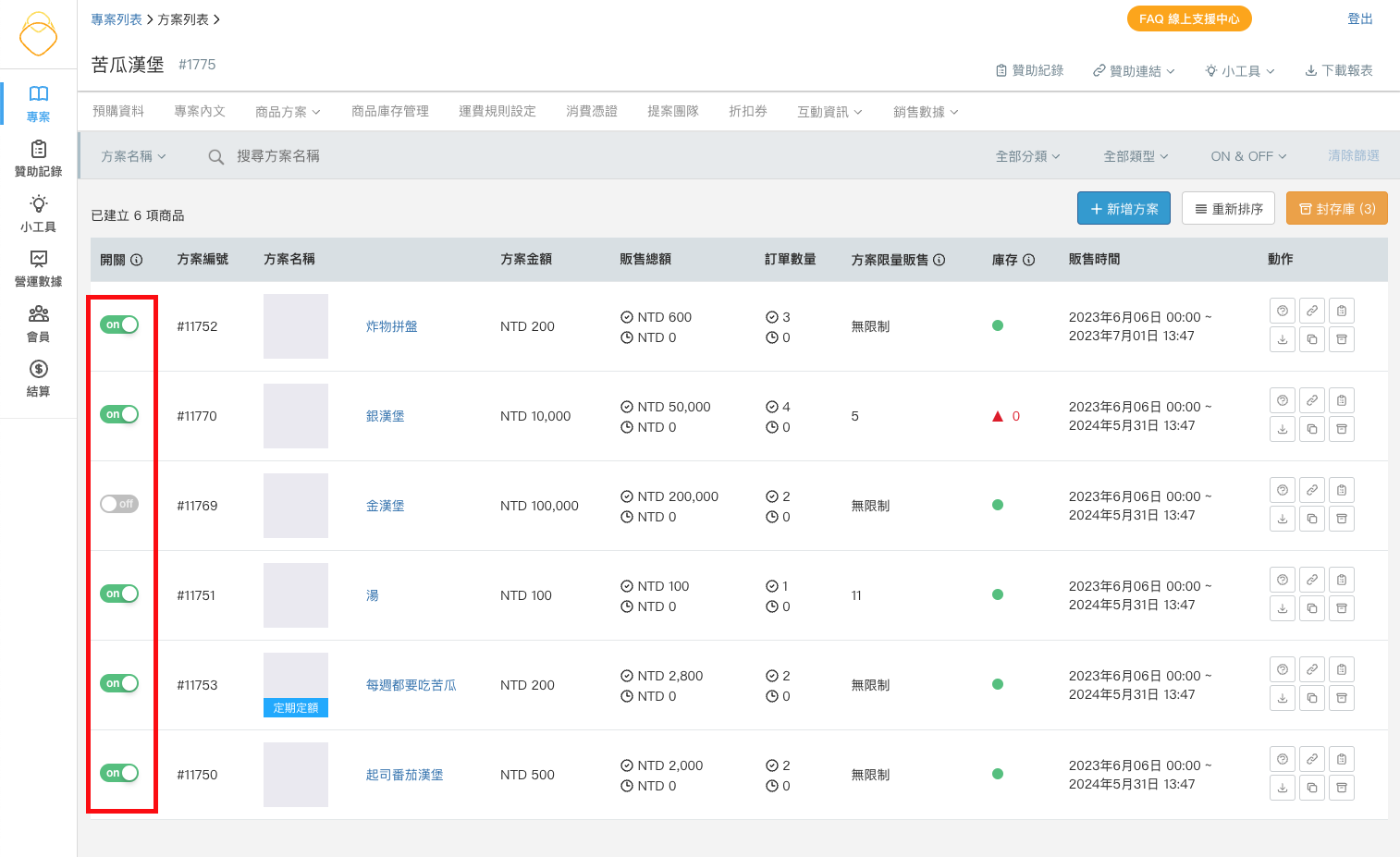Click info icon next to 開關 header
This screenshot has height=857, width=1400.
(x=137, y=260)
